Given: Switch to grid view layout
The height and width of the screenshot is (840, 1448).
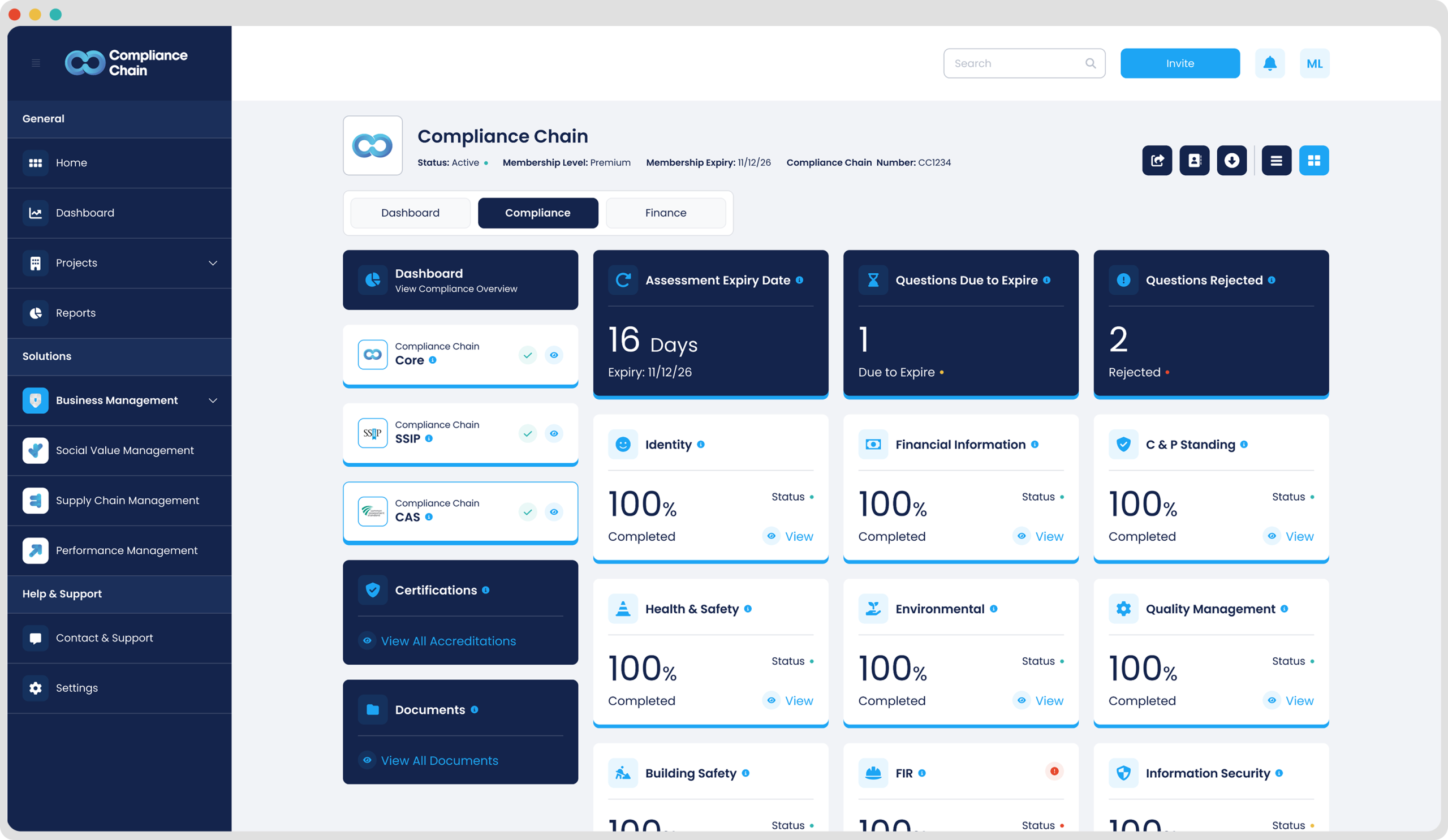Looking at the screenshot, I should (x=1313, y=160).
